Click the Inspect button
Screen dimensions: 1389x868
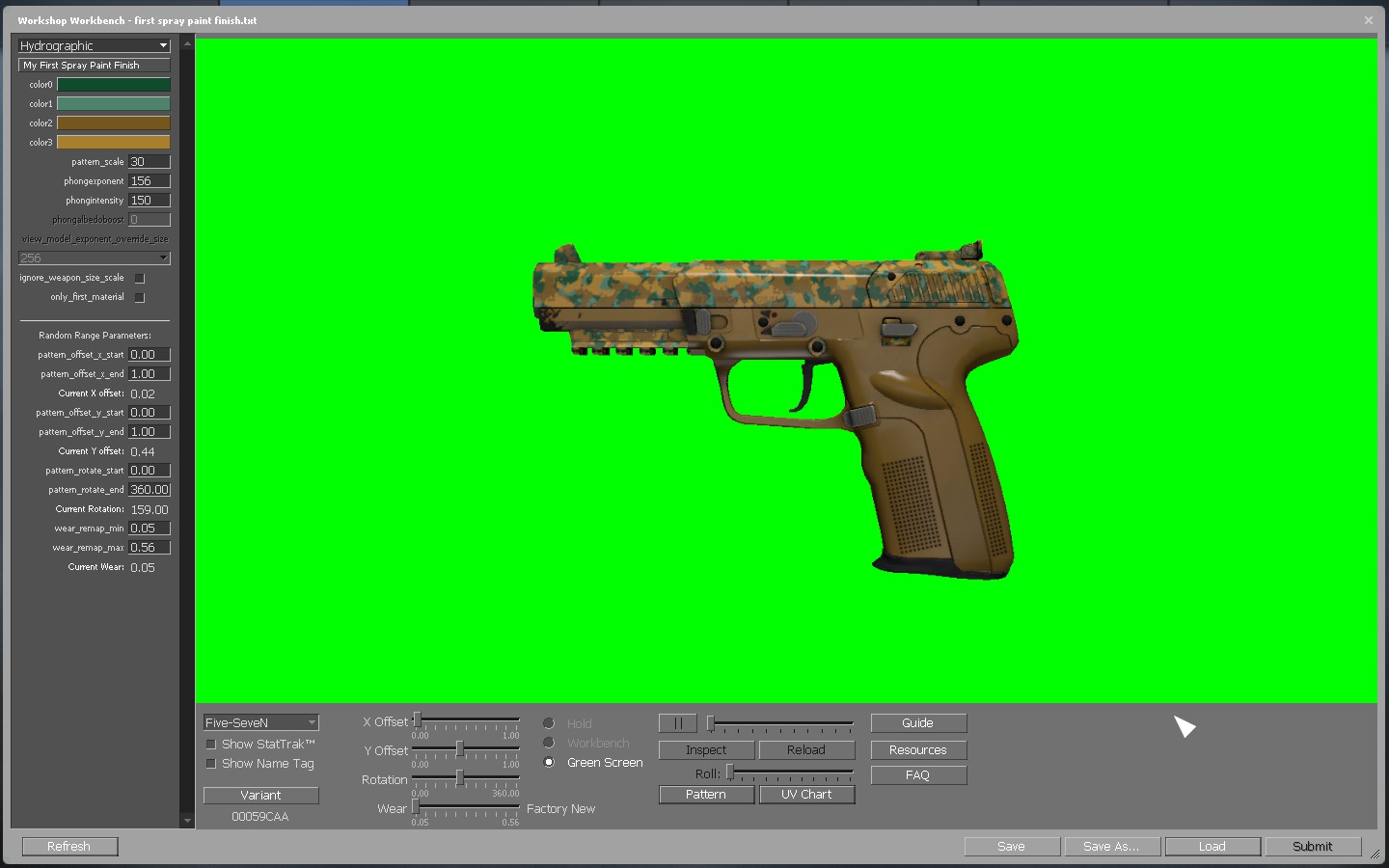pos(706,750)
